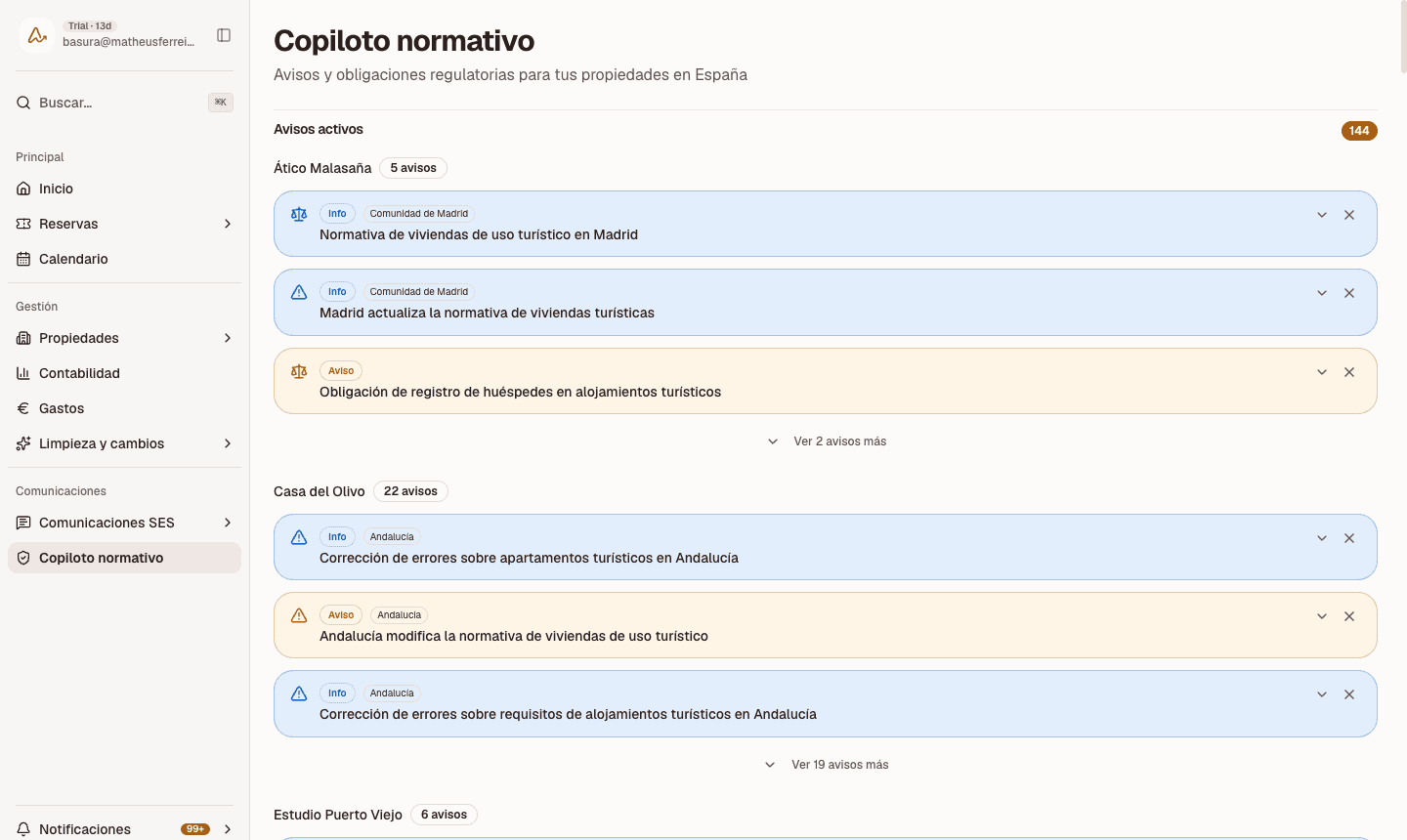The width and height of the screenshot is (1407, 840).
Task: Dismiss Madrid actualiza la normativa alert
Action: 1349,293
